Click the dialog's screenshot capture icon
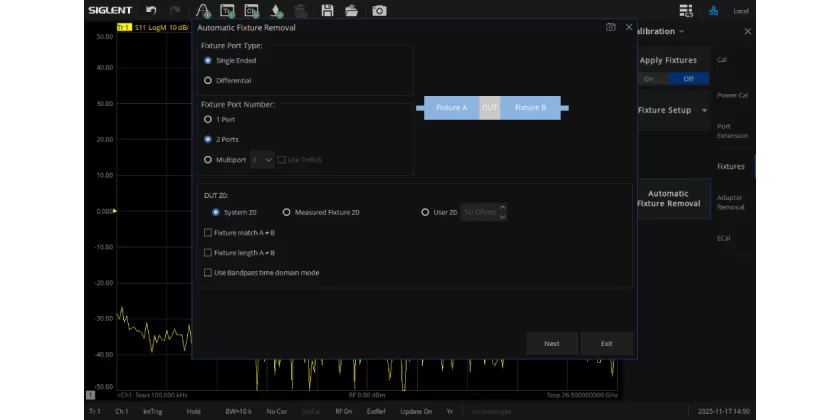 pyautogui.click(x=610, y=28)
